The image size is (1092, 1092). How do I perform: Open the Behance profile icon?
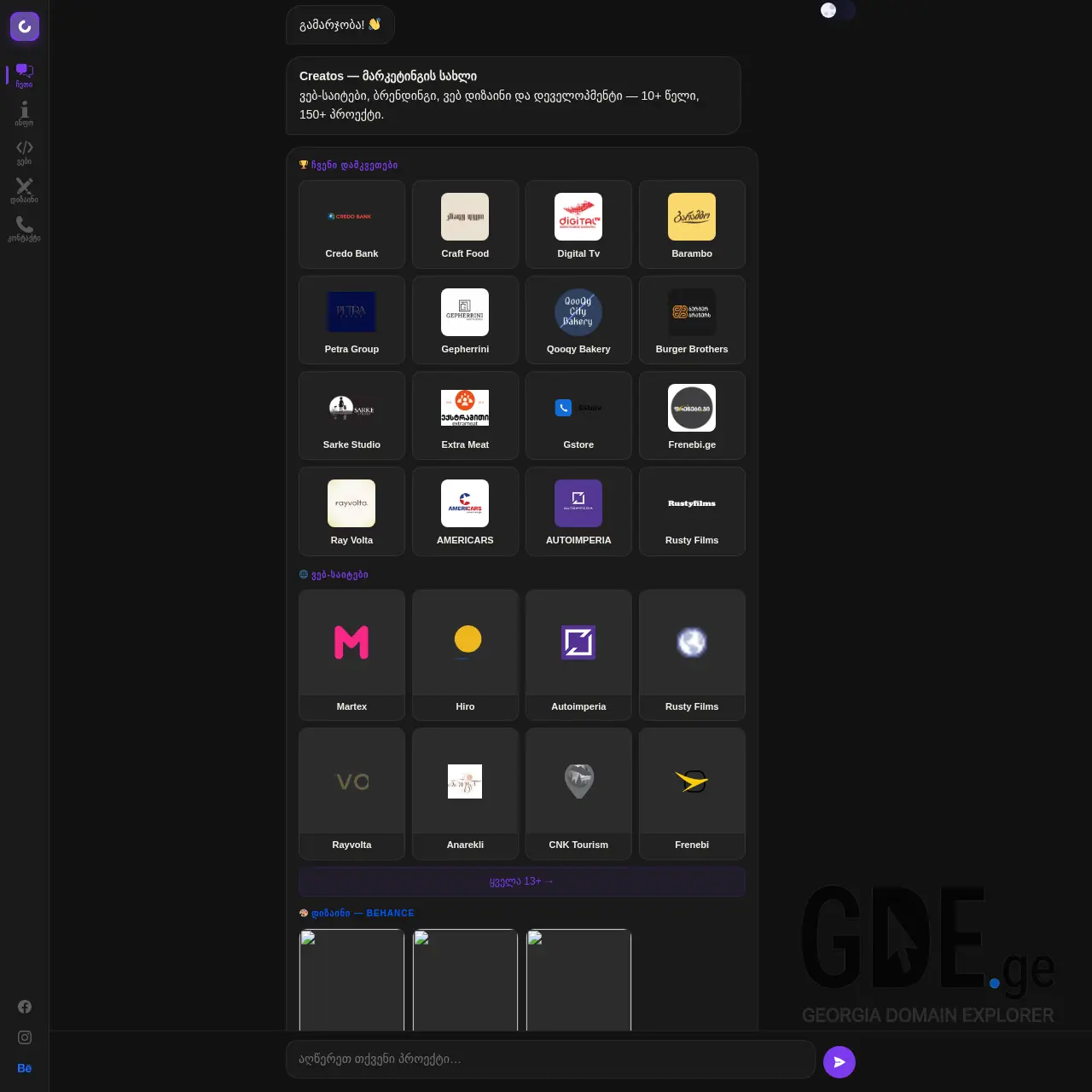coord(25,1068)
